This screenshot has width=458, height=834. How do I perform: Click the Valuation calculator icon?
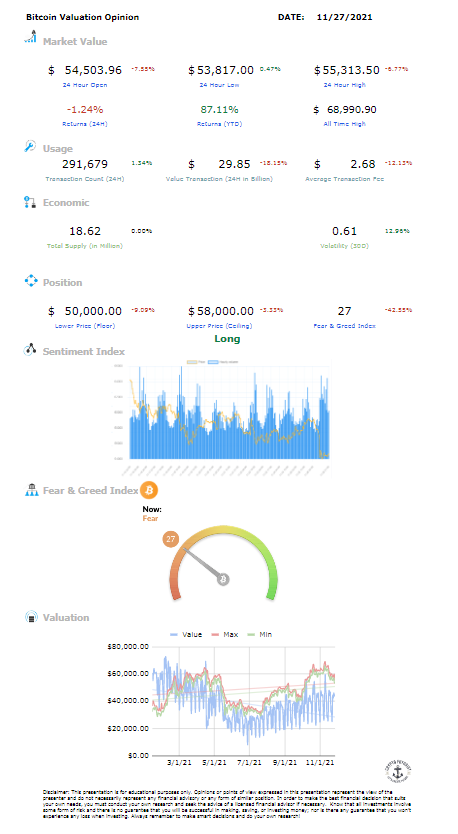click(31, 617)
